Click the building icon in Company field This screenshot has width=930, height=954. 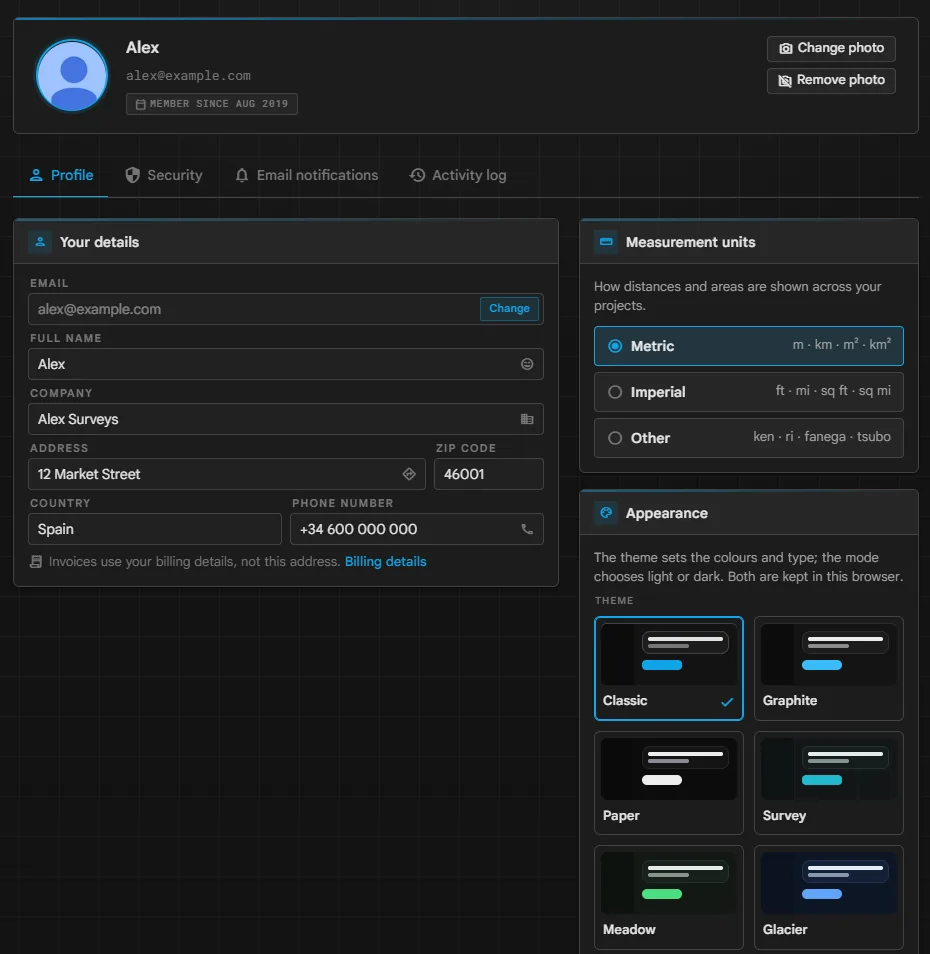(527, 419)
